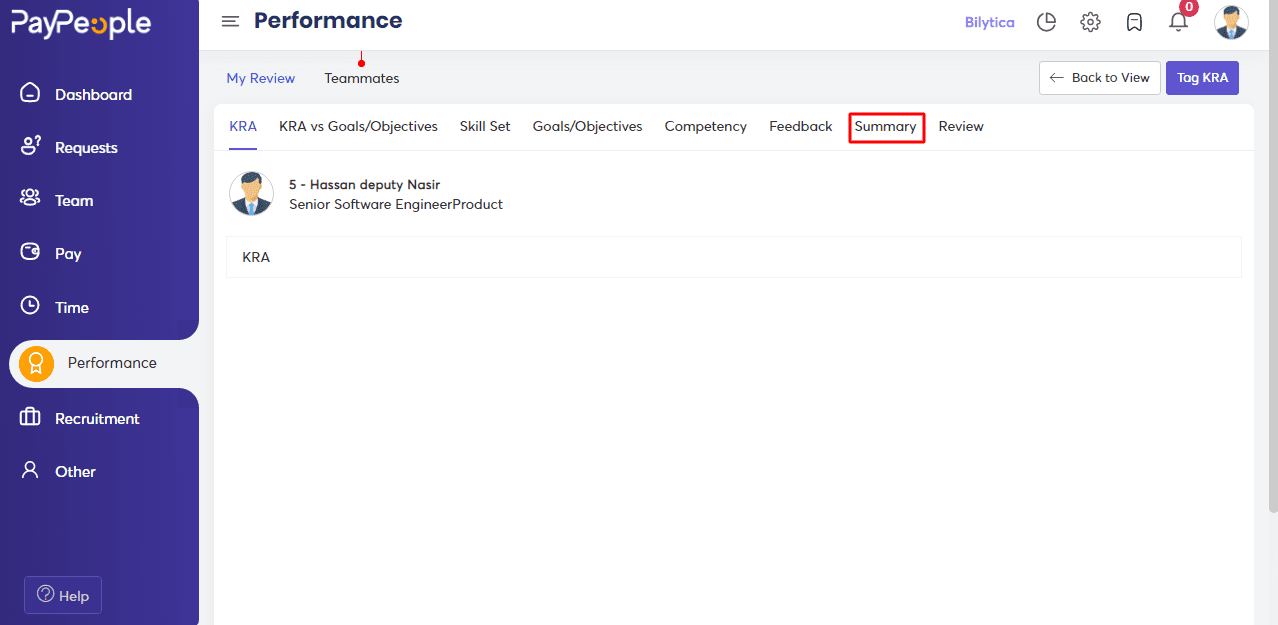Open the Bilytica company link
The width and height of the screenshot is (1278, 625).
[x=989, y=22]
